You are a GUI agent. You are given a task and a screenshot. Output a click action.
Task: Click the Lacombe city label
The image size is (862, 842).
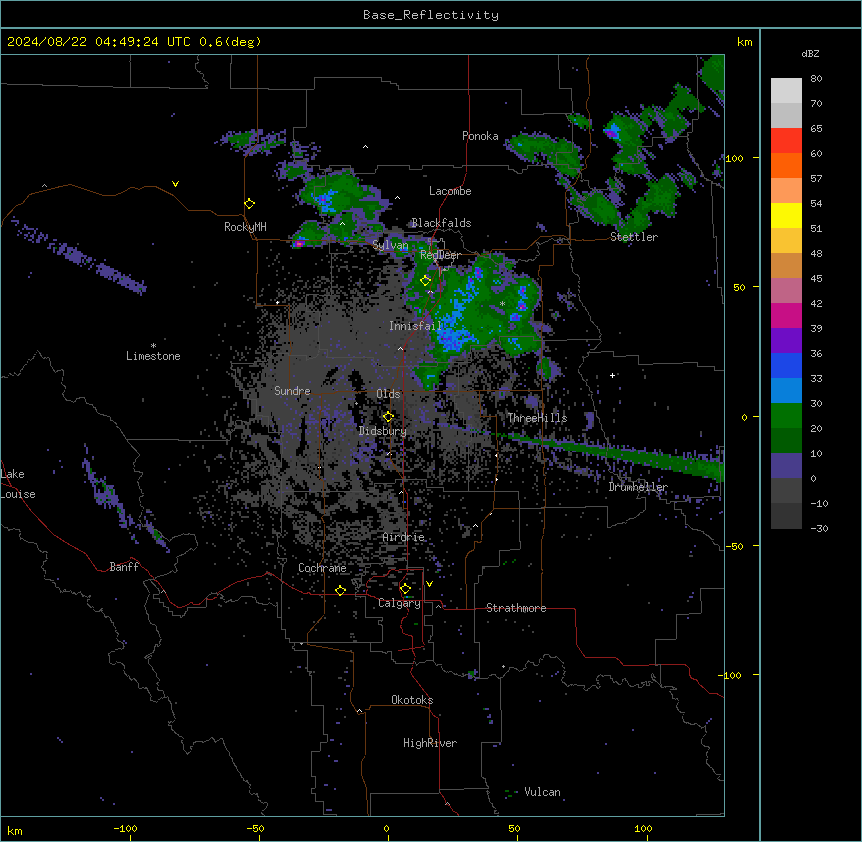450,191
